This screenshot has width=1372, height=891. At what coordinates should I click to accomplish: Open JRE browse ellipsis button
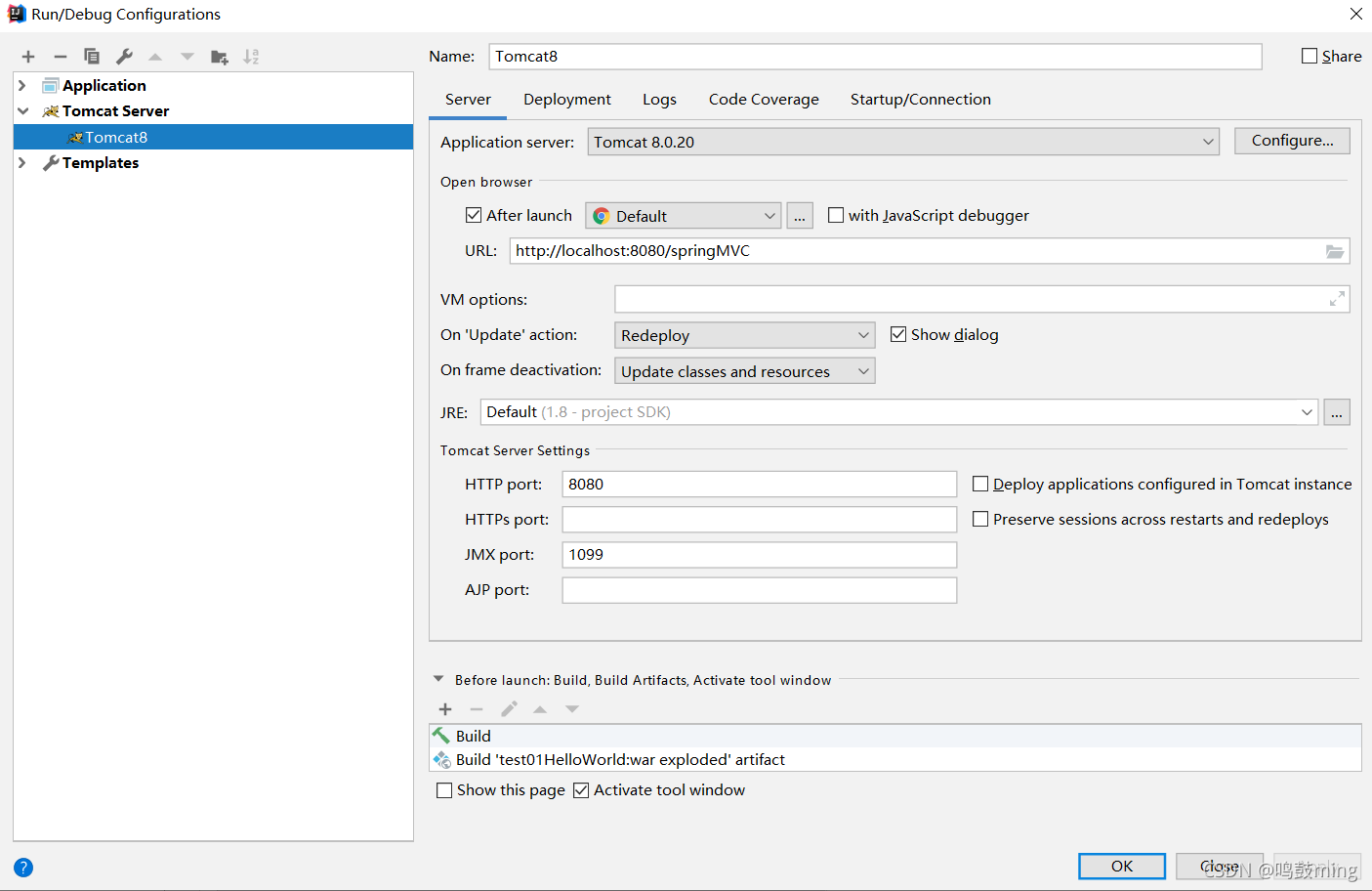(x=1337, y=412)
